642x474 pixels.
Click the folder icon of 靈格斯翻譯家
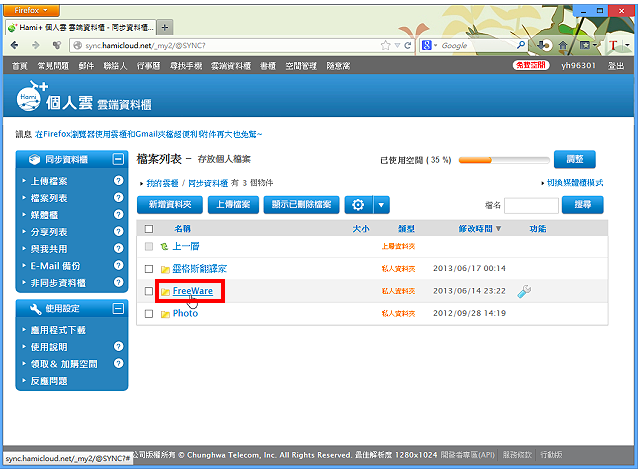click(x=165, y=269)
